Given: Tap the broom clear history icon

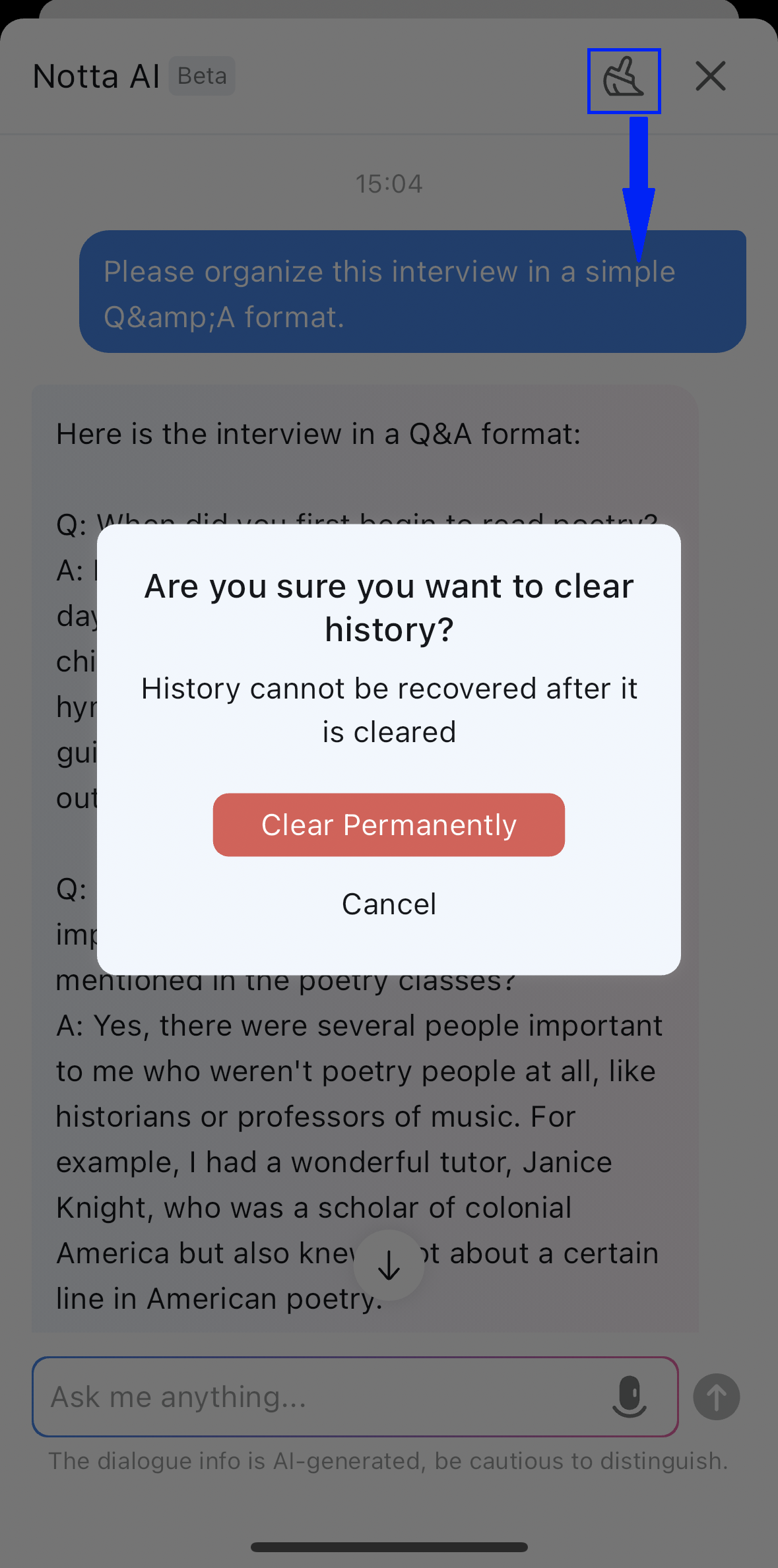Looking at the screenshot, I should pos(624,79).
